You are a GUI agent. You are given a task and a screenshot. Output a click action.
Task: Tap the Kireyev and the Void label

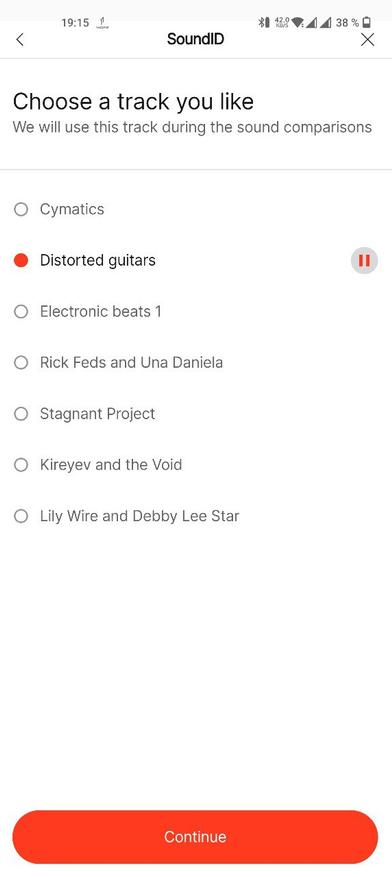tap(111, 465)
